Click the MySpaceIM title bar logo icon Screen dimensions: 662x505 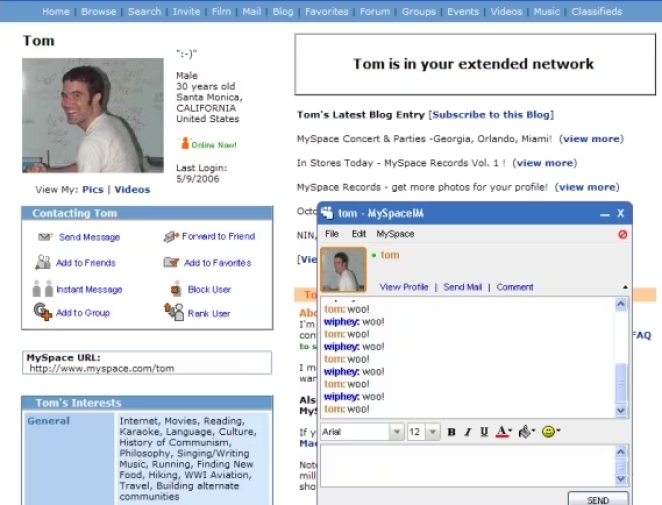(x=327, y=212)
